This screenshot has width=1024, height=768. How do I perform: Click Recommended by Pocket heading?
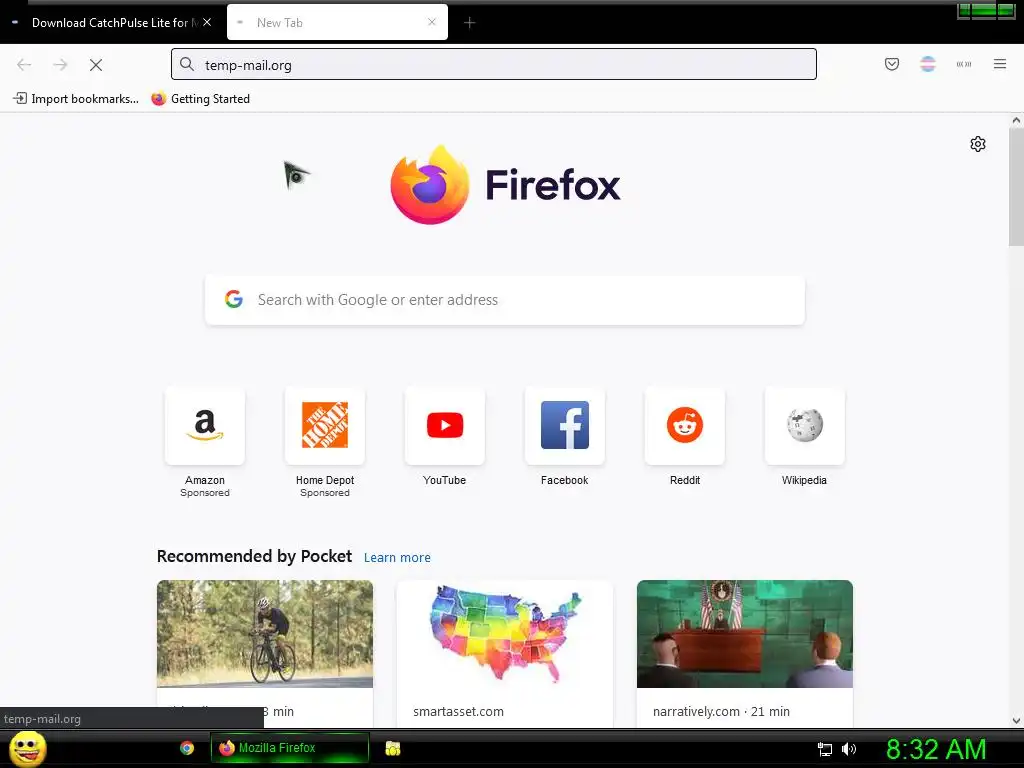point(254,556)
